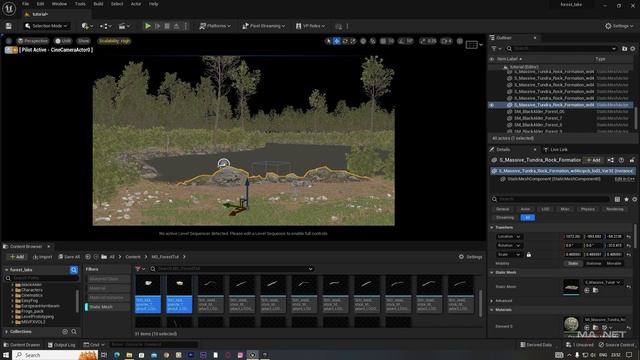640x360 pixels.
Task: Open the Help menu
Action: coord(153,4)
